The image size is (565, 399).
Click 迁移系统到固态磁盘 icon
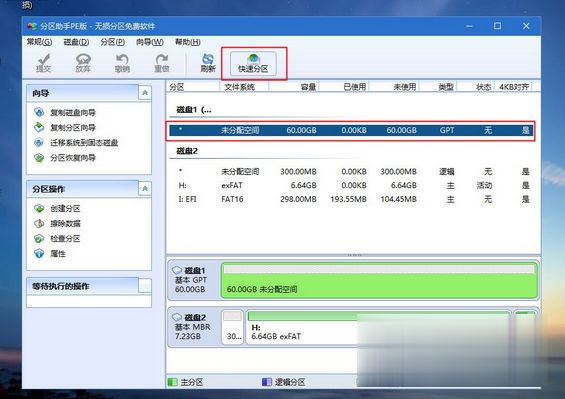pos(39,142)
